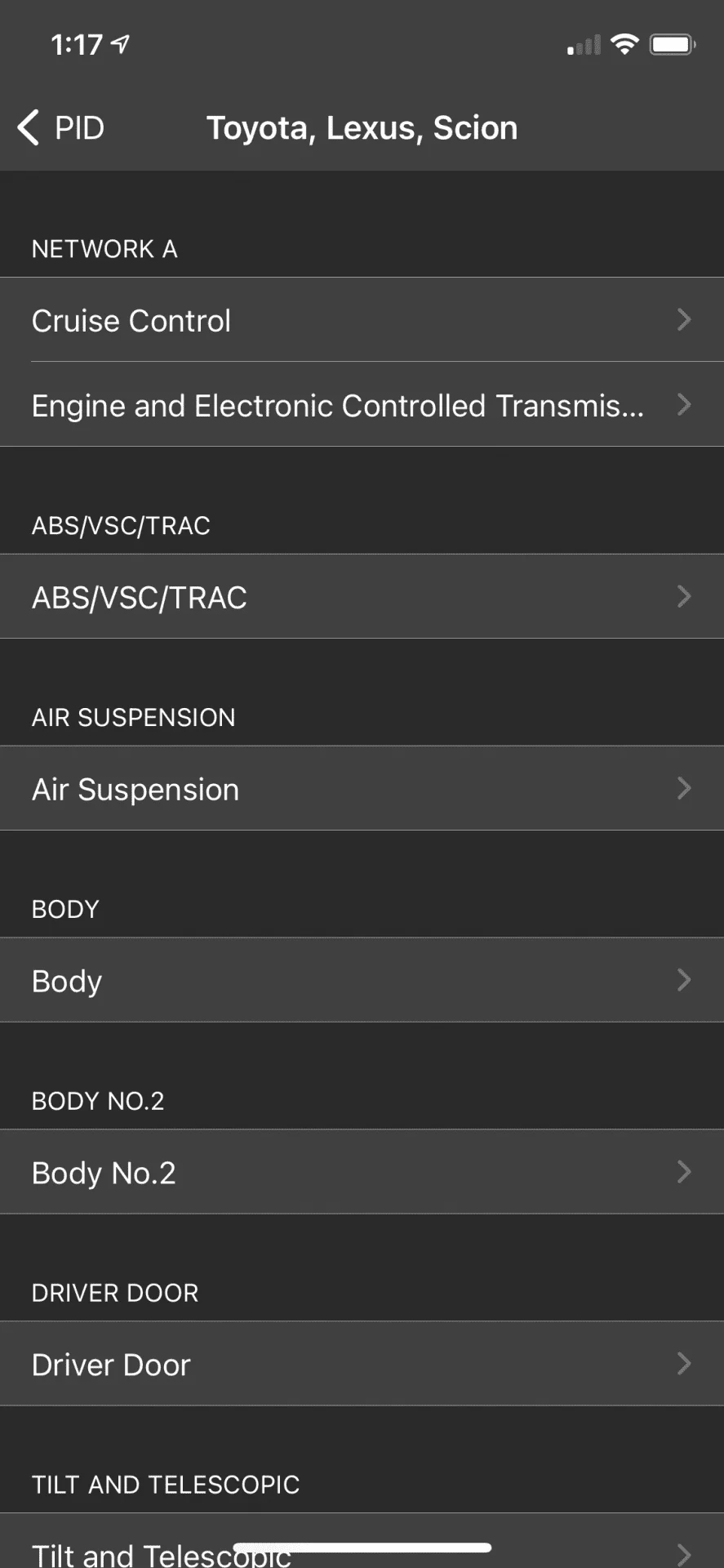Tap the back arrow icon

pyautogui.click(x=29, y=128)
